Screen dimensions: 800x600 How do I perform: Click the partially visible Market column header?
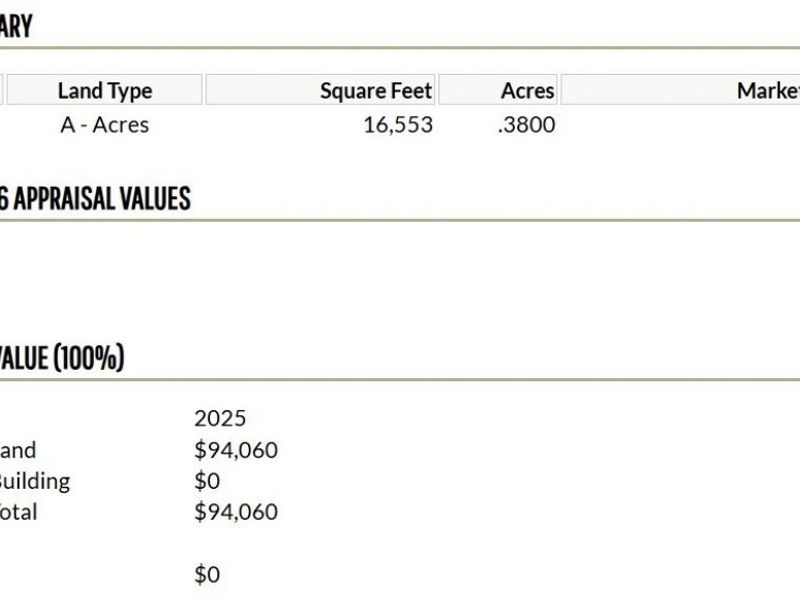(767, 91)
